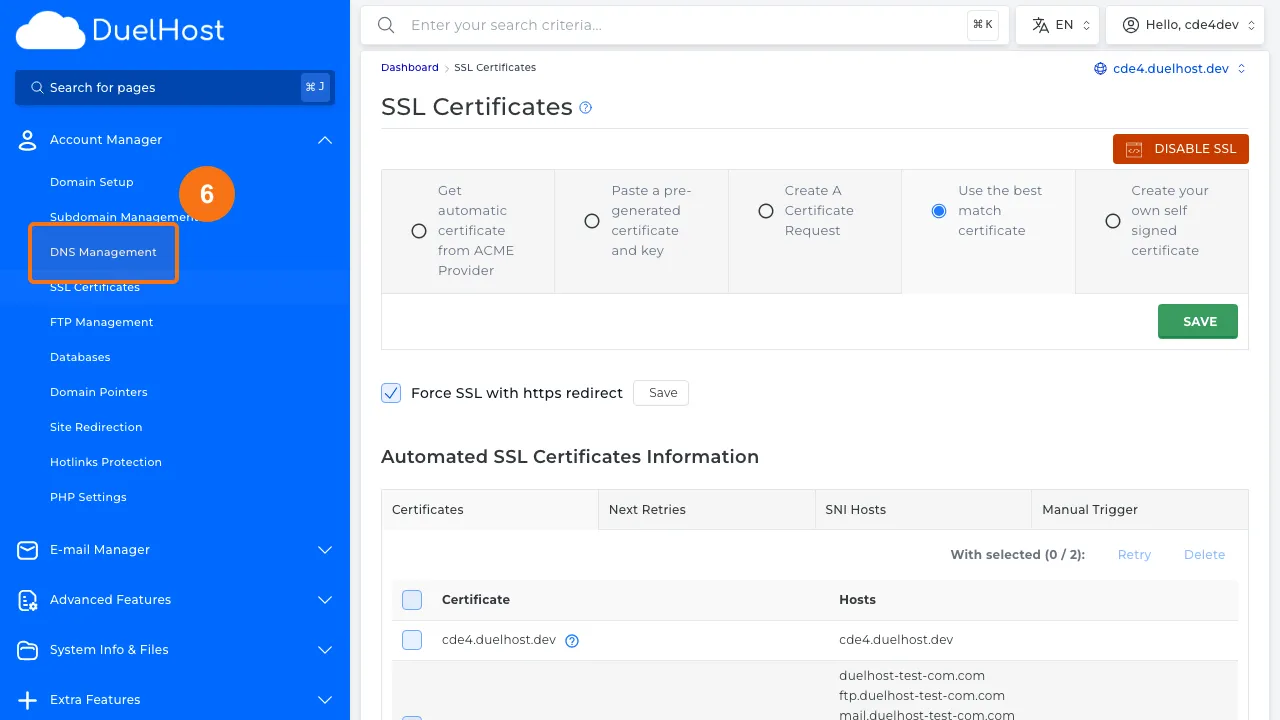Screen dimensions: 1280x720
Task: Click the System Info & Files folder icon
Action: coord(27,650)
